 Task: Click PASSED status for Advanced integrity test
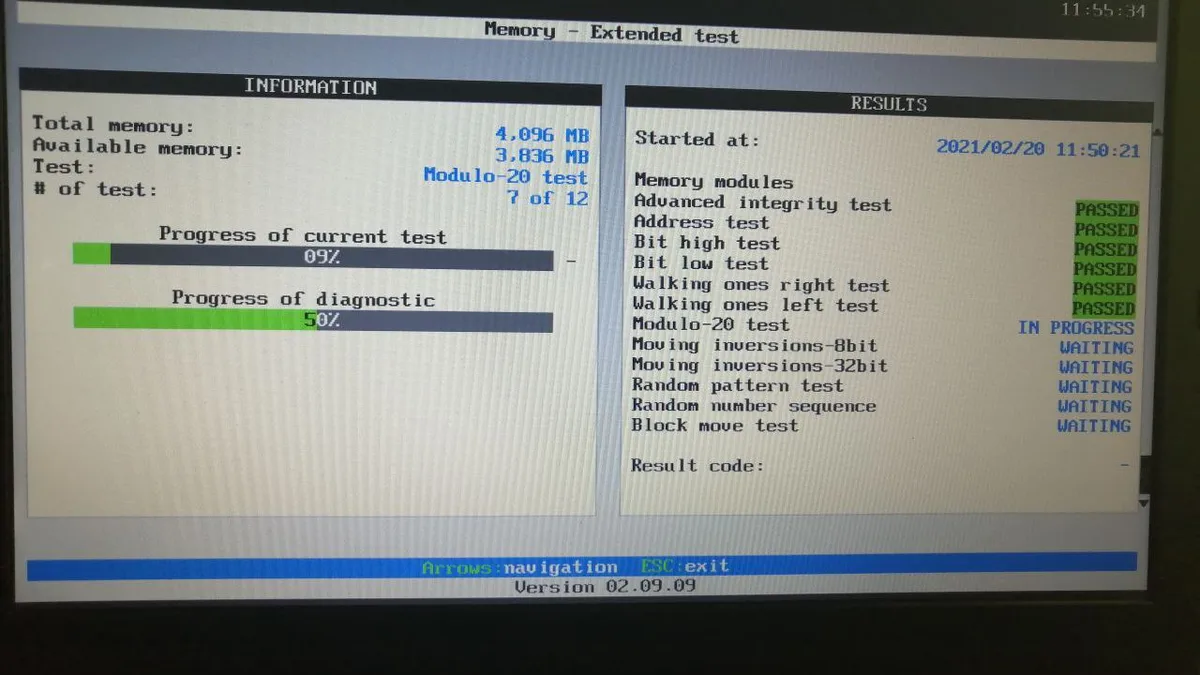pos(1107,211)
